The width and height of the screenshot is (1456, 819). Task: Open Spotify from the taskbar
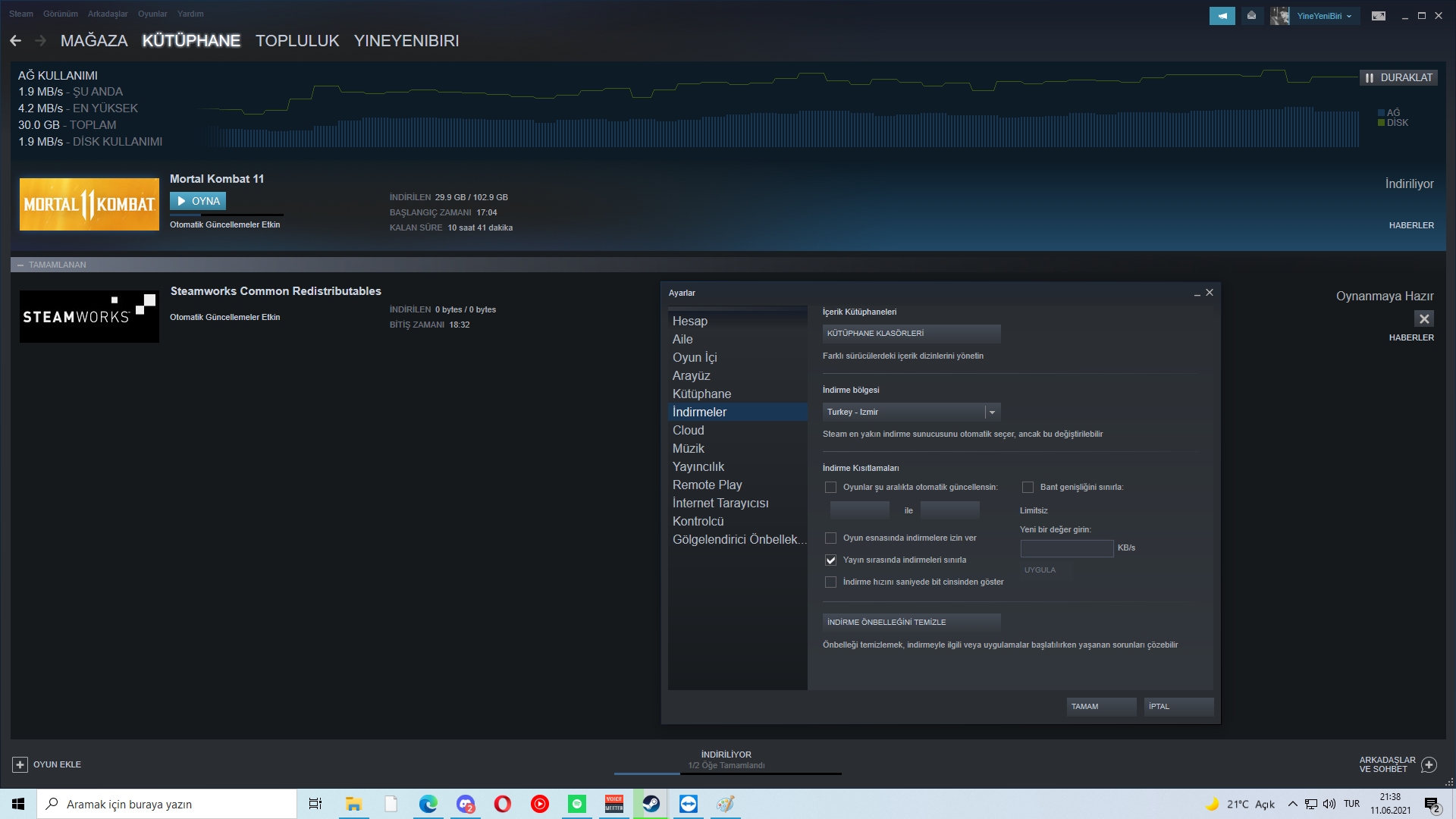click(x=577, y=804)
